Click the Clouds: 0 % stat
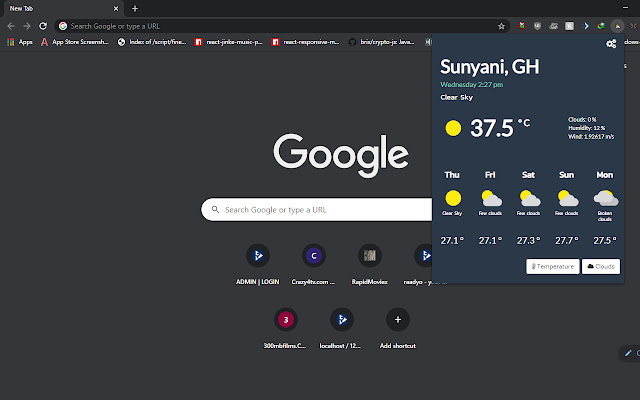The height and width of the screenshot is (400, 640). [x=582, y=120]
